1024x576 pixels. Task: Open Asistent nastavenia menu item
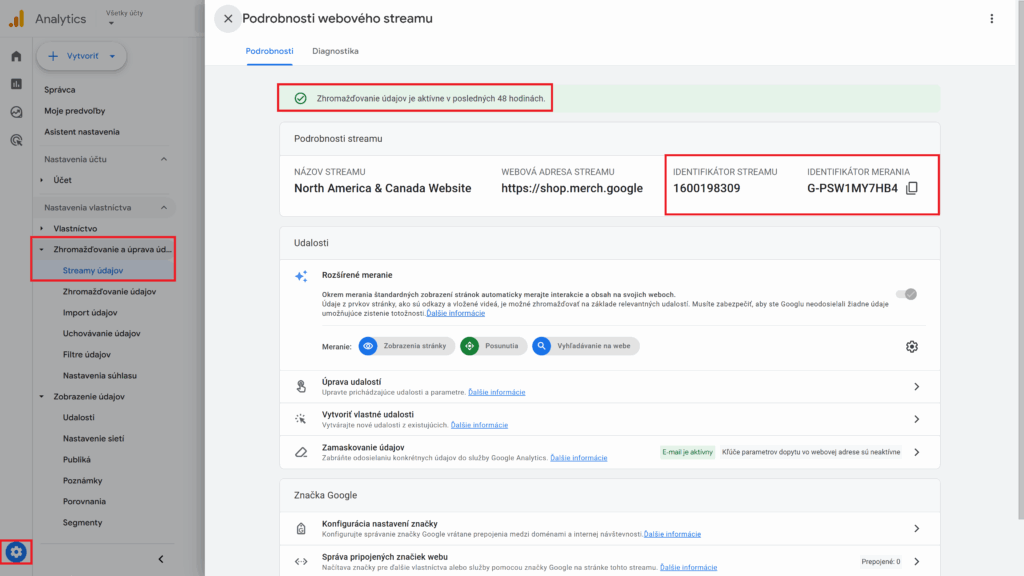(x=82, y=132)
